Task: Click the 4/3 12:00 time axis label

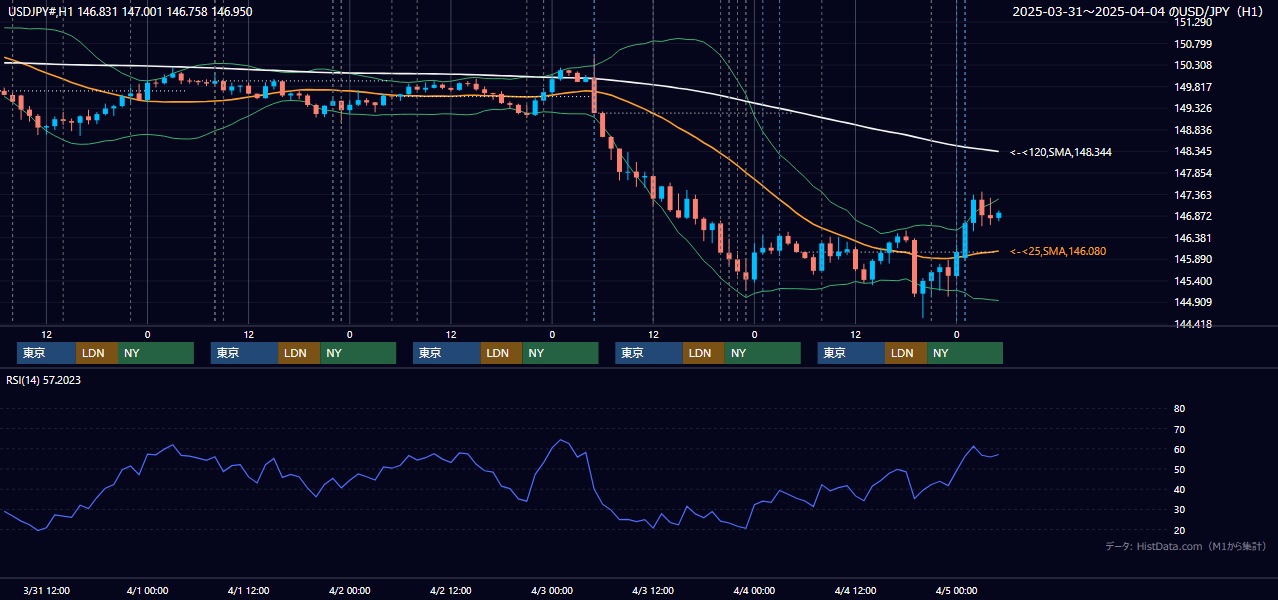Action: tap(653, 590)
